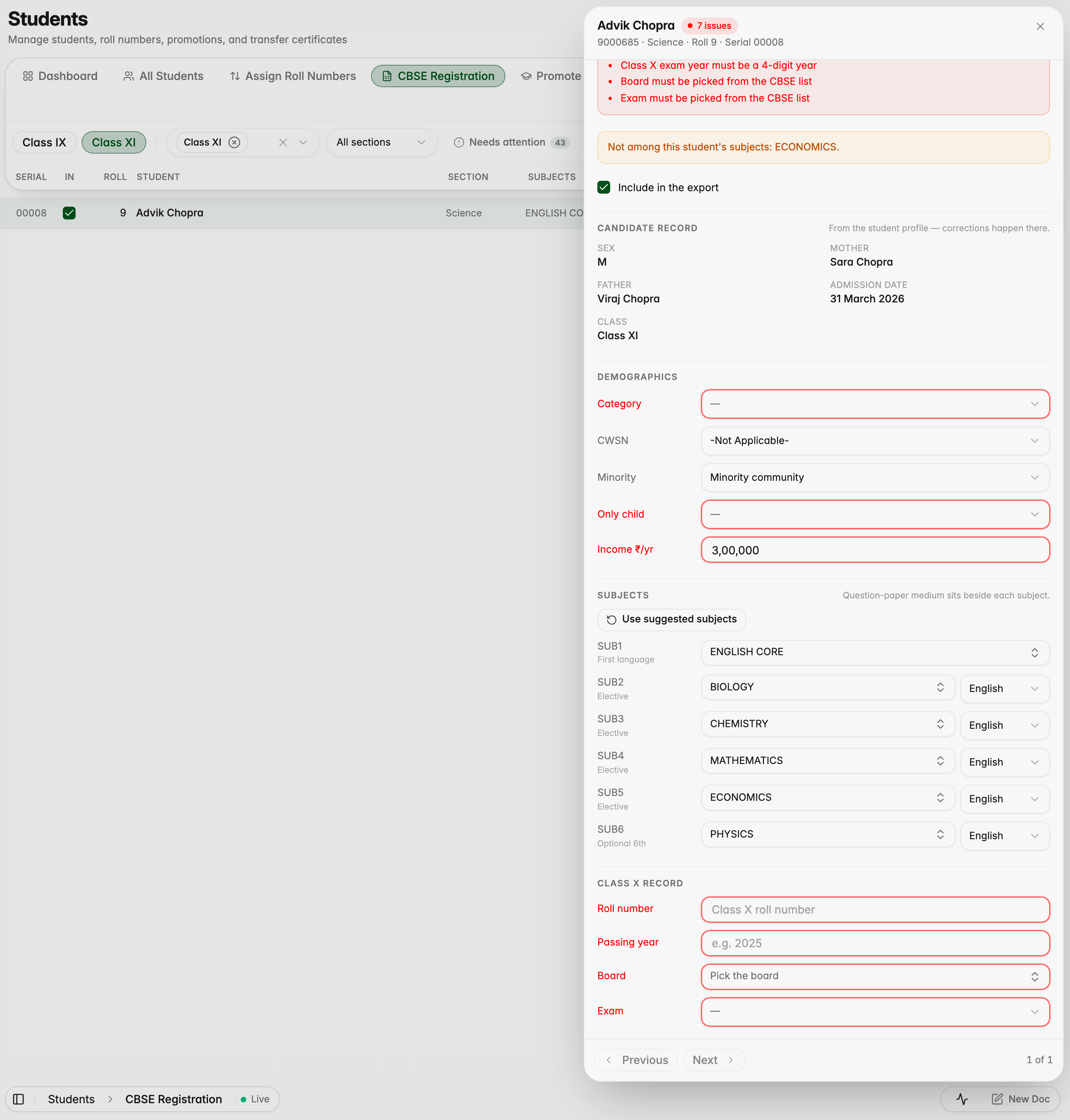The width and height of the screenshot is (1070, 1120).
Task: Toggle the Advik Chopra row checkbox
Action: 69,213
